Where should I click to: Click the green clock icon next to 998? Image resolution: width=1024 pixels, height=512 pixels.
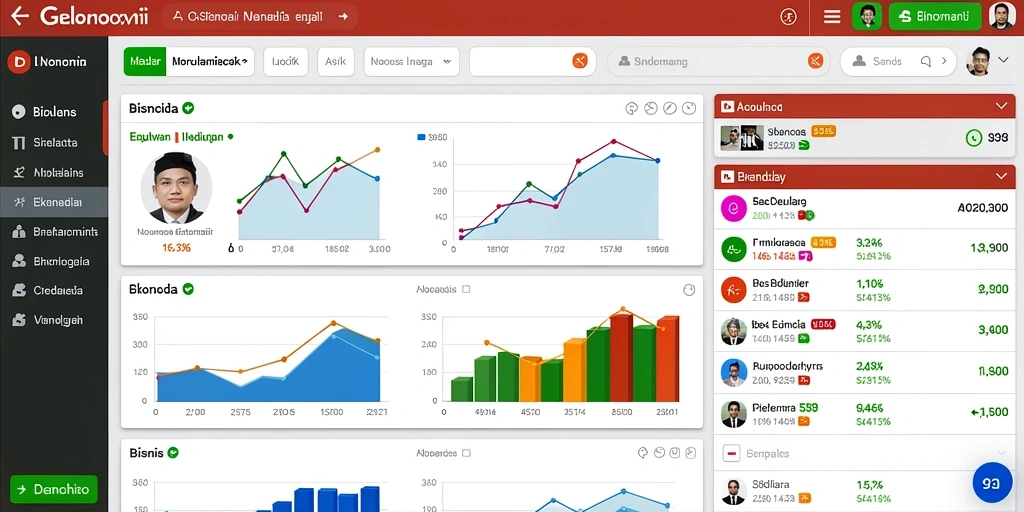point(974,137)
